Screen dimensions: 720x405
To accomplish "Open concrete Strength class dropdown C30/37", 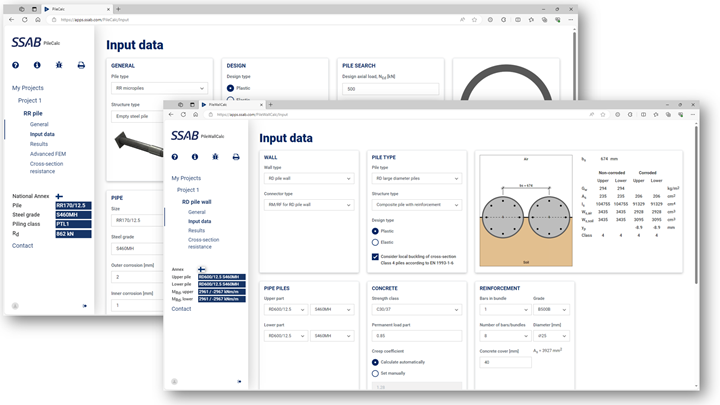I will pyautogui.click(x=416, y=309).
